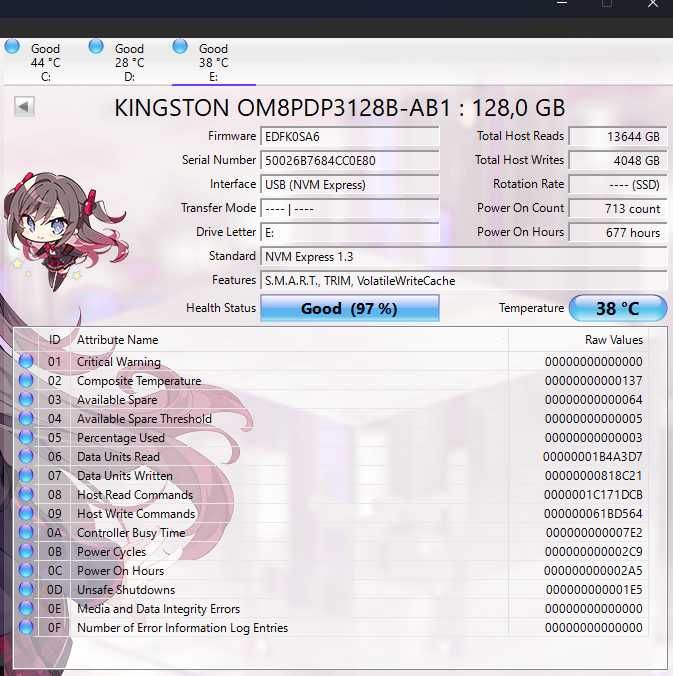673x676 pixels.
Task: Click the status orb for Unsafe Shutdowns
Action: pyautogui.click(x=26, y=589)
